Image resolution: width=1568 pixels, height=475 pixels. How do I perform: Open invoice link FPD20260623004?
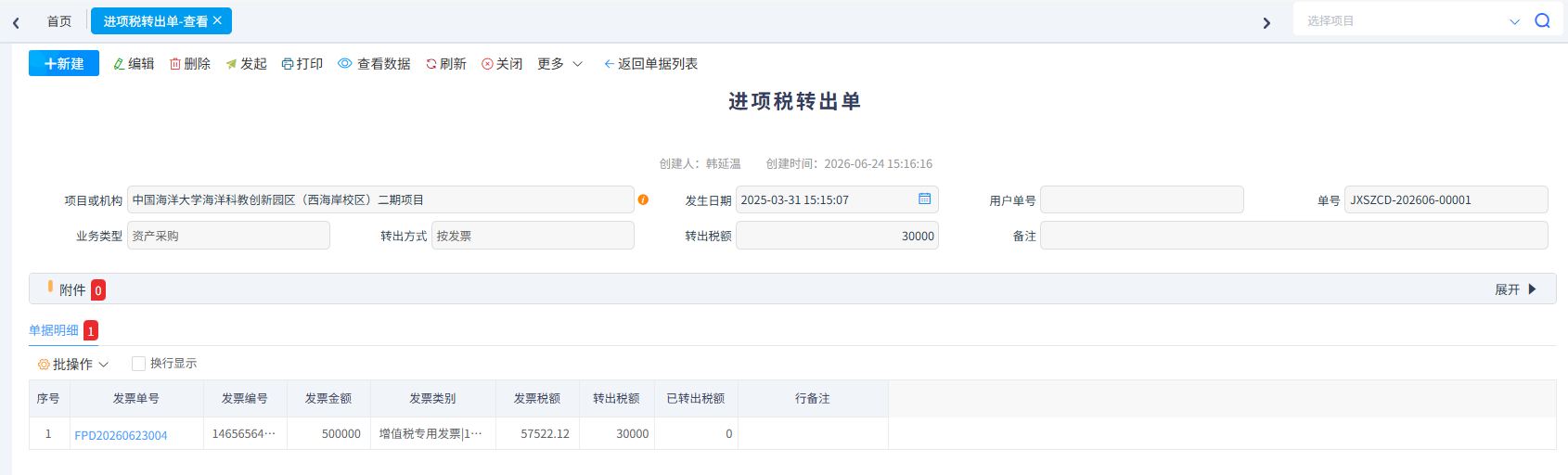[x=122, y=435]
